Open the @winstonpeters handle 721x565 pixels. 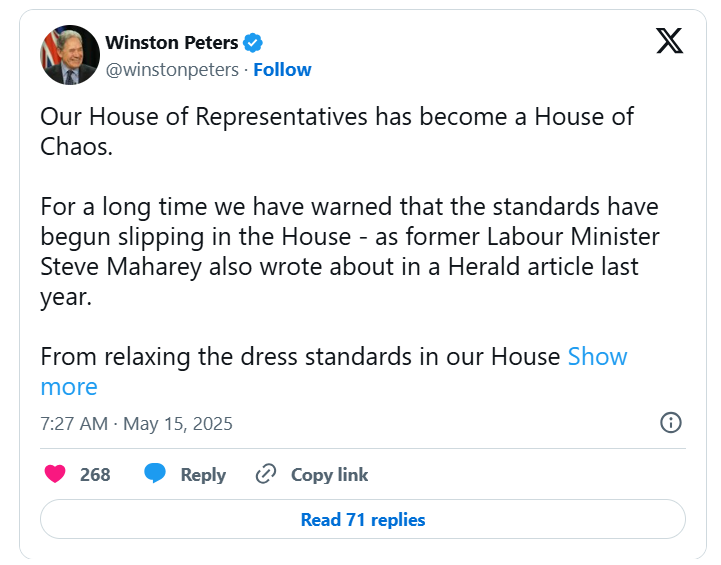(x=172, y=70)
